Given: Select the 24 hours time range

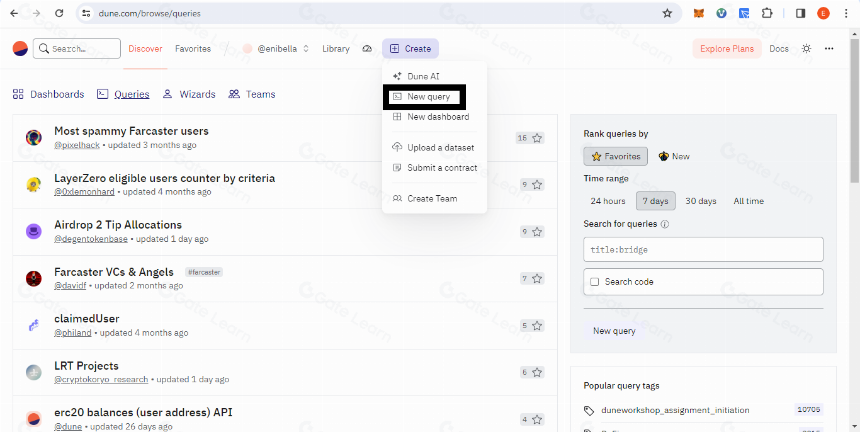Looking at the screenshot, I should coord(608,201).
